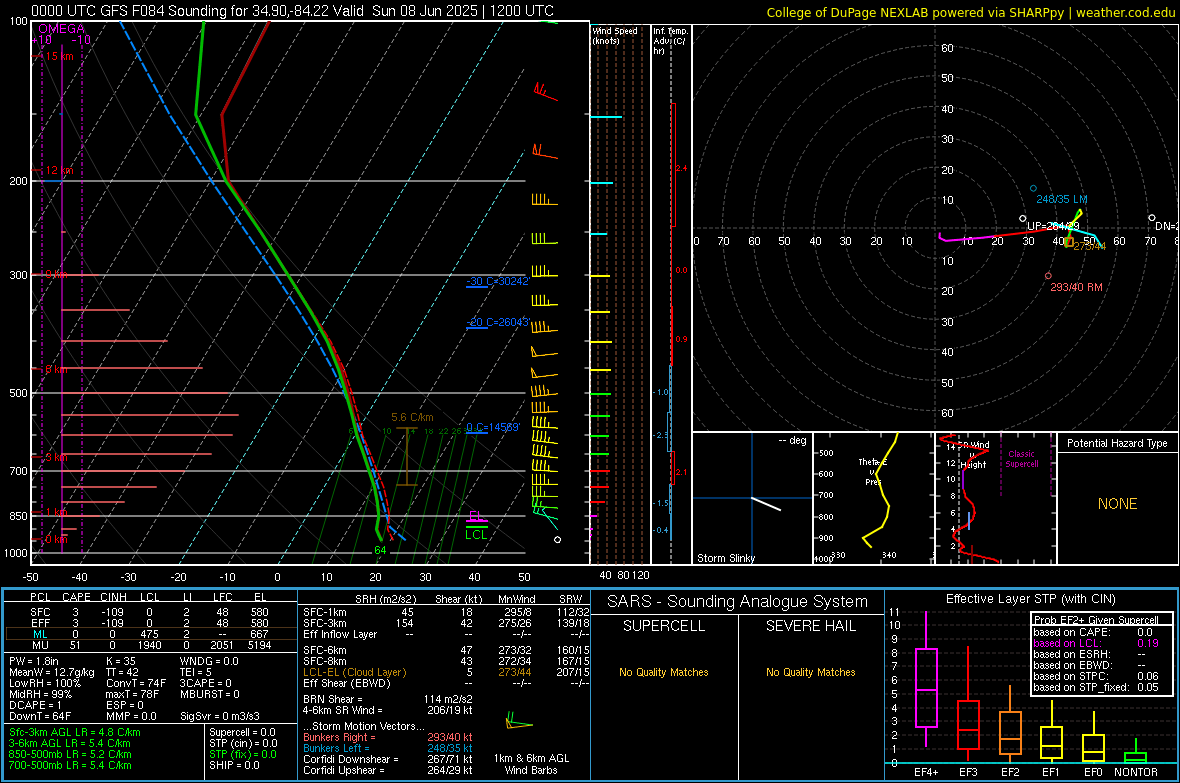Click the 248/35 LM hodograph label
The height and width of the screenshot is (783, 1180).
(x=1061, y=199)
